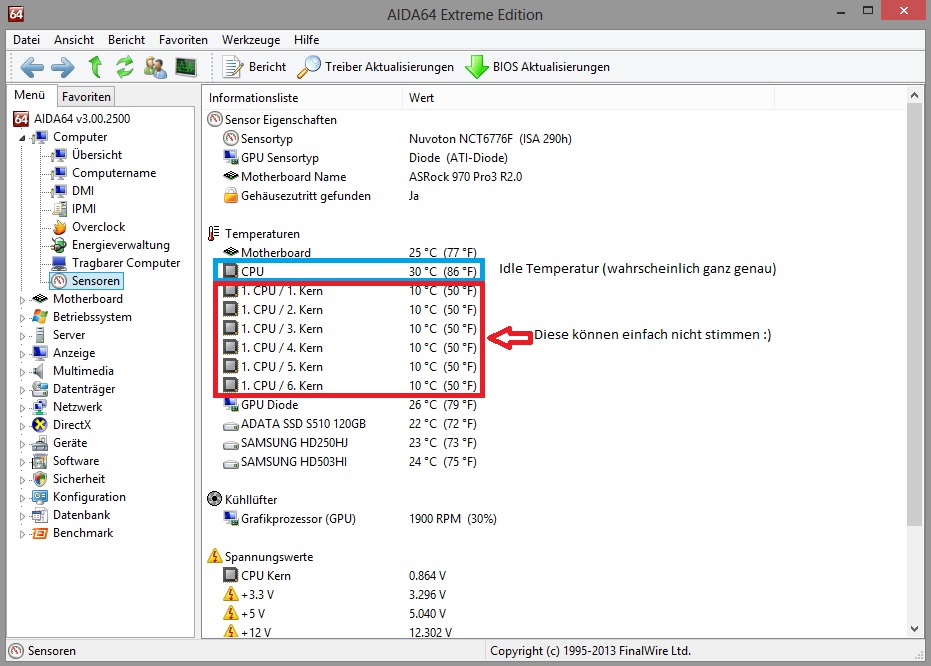
Task: Expand the Software tree node
Action: tap(23, 462)
